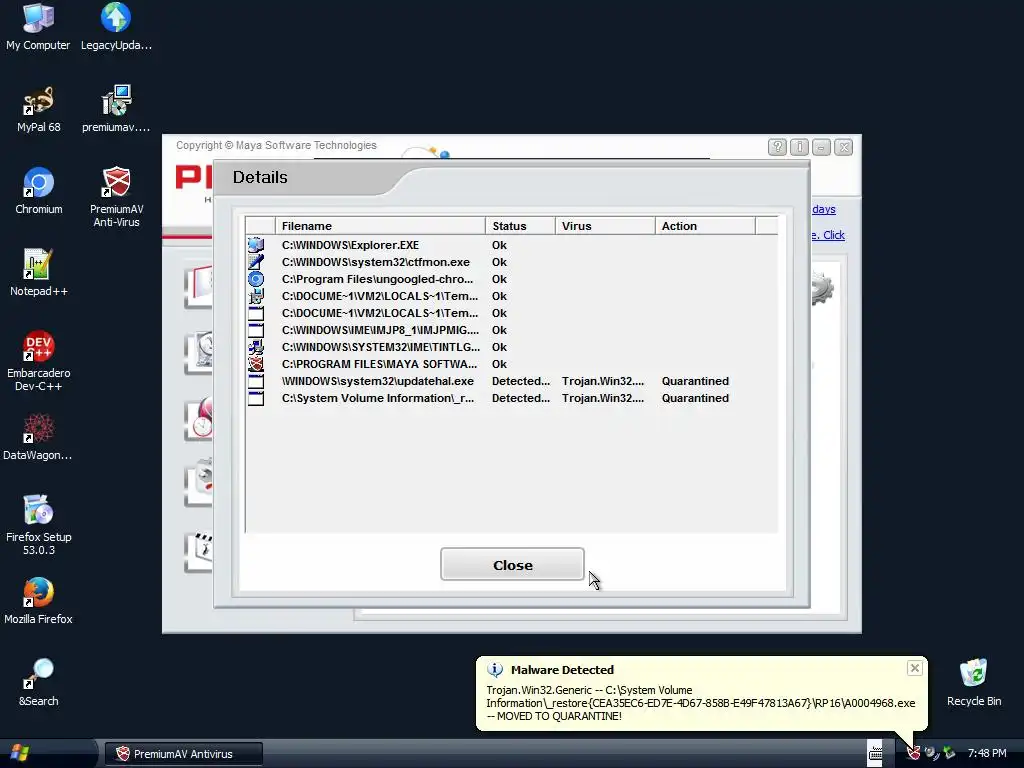Open LegacyUpdate desktop icon

pos(116,27)
